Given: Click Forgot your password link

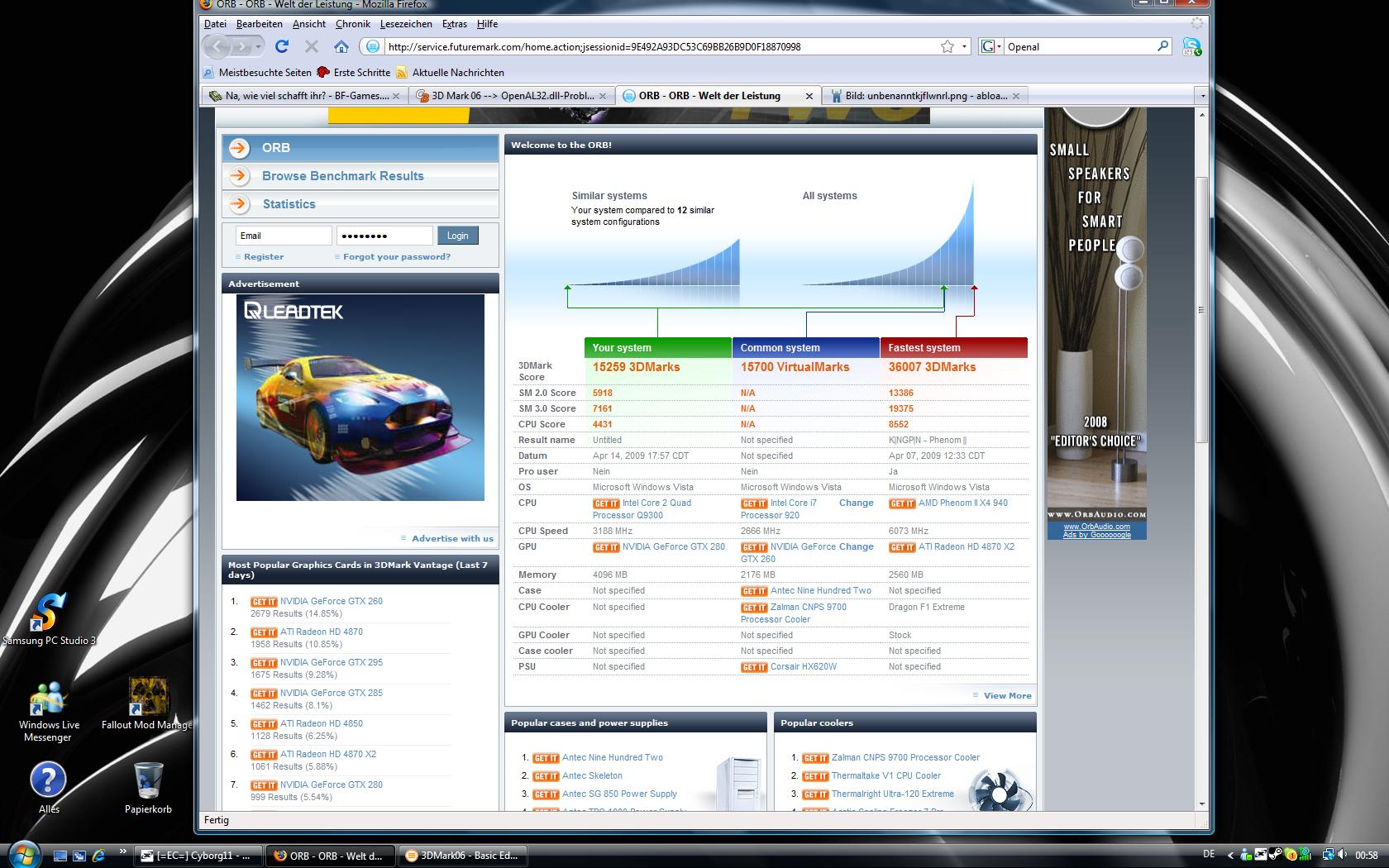Looking at the screenshot, I should (397, 257).
